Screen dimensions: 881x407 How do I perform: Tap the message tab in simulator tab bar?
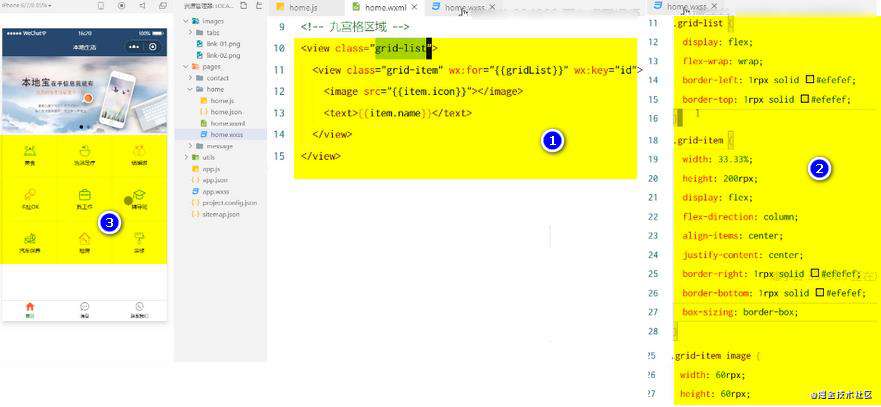pos(84,310)
